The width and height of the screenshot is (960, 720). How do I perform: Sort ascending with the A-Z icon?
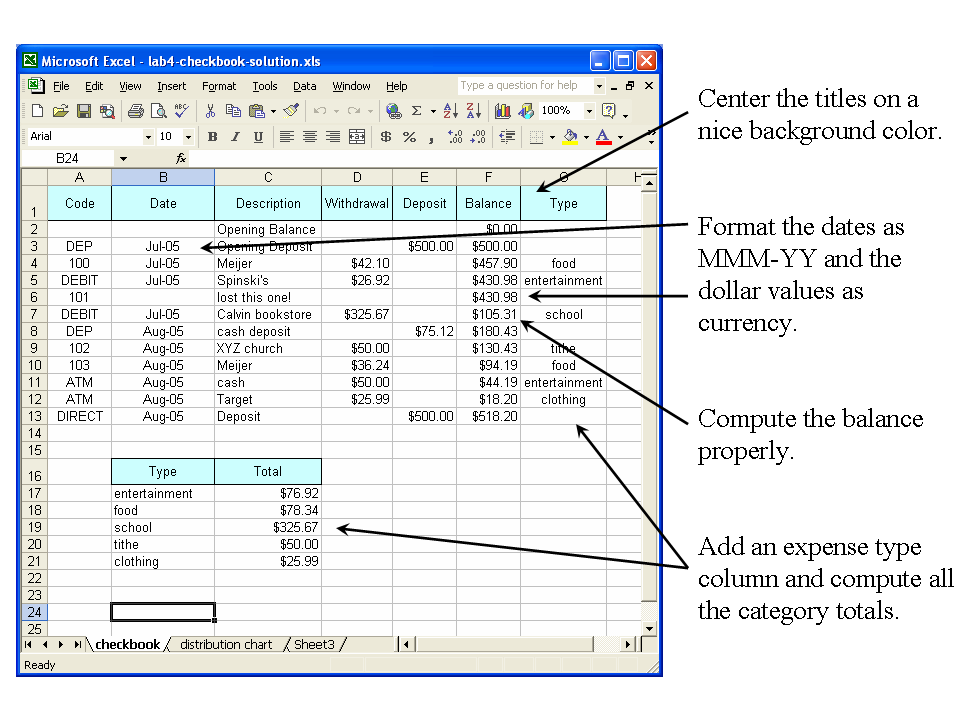[450, 111]
